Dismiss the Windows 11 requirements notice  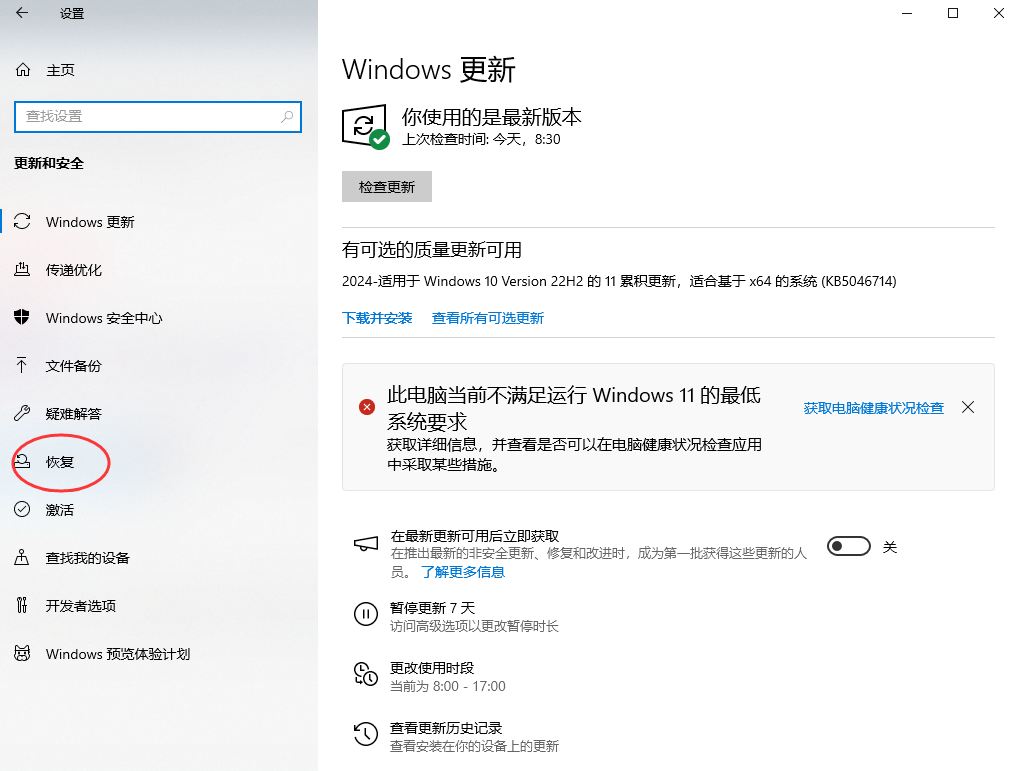(967, 407)
